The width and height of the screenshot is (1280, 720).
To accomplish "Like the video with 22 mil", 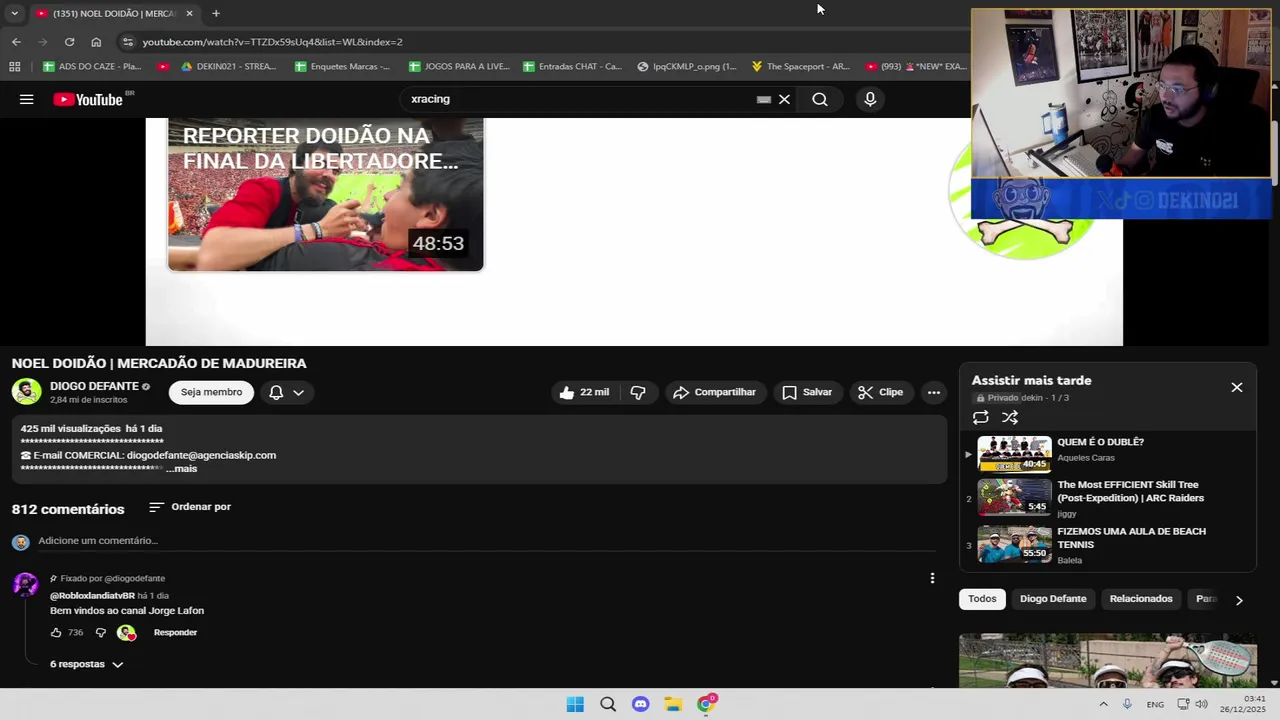I will (584, 392).
